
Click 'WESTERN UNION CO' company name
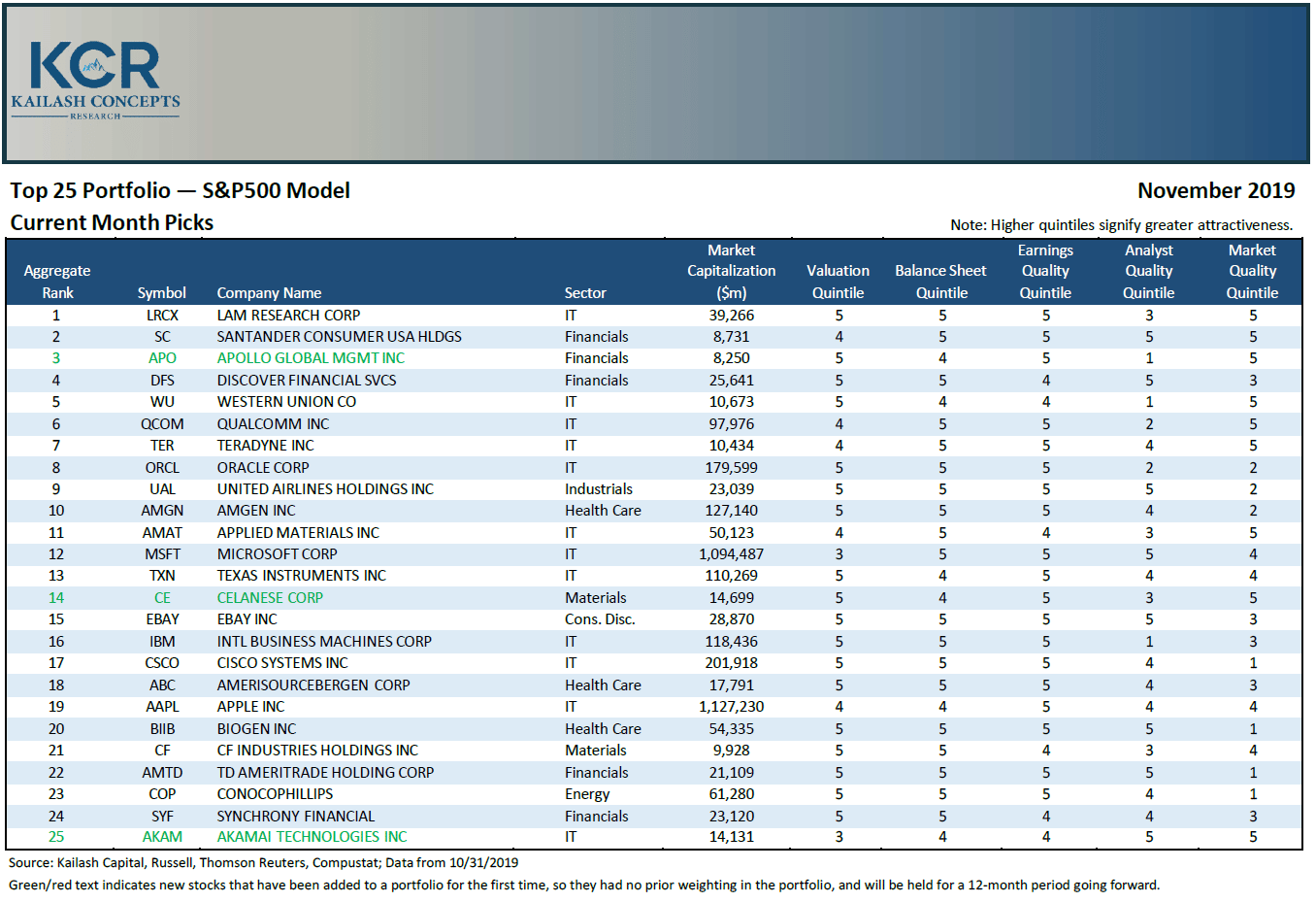point(286,402)
